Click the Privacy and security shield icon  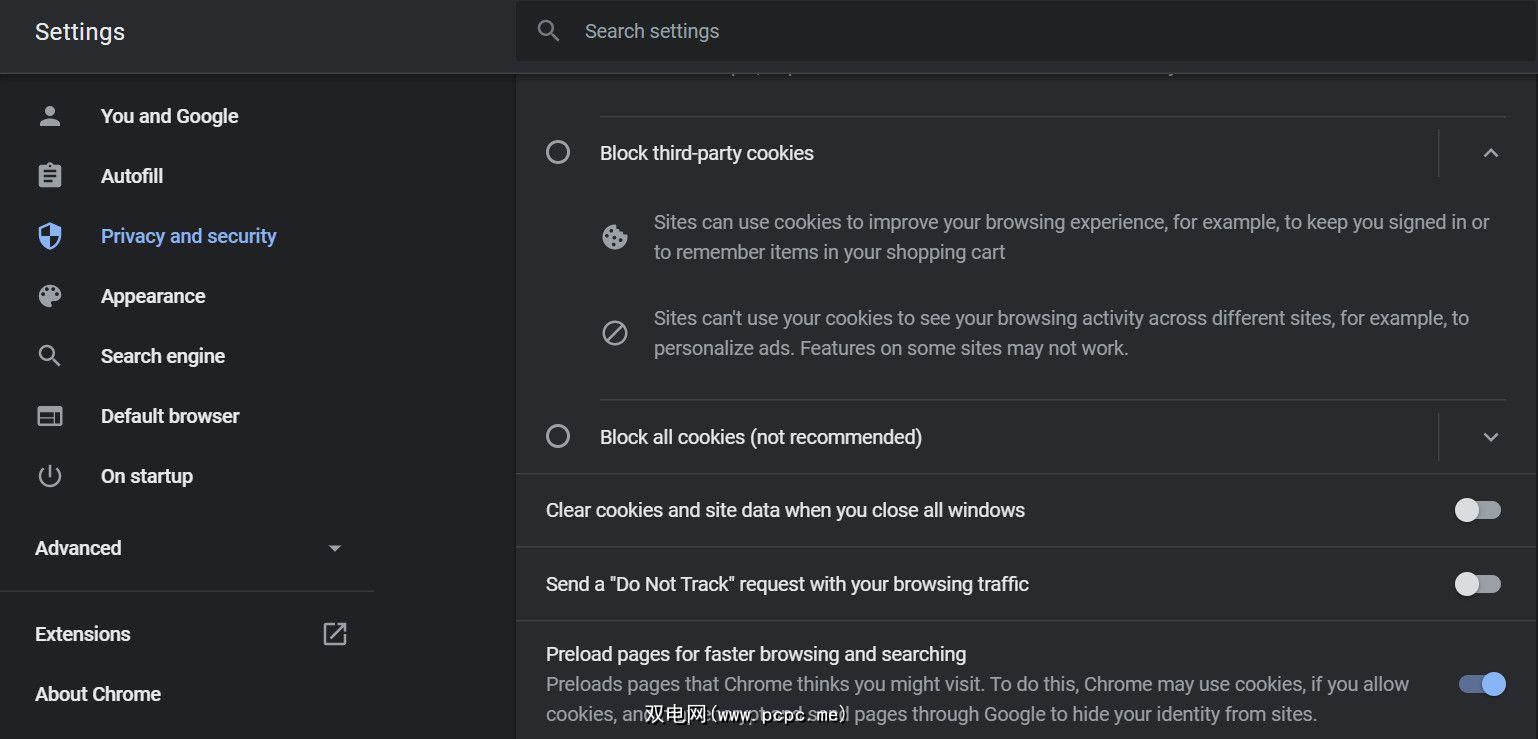point(49,236)
